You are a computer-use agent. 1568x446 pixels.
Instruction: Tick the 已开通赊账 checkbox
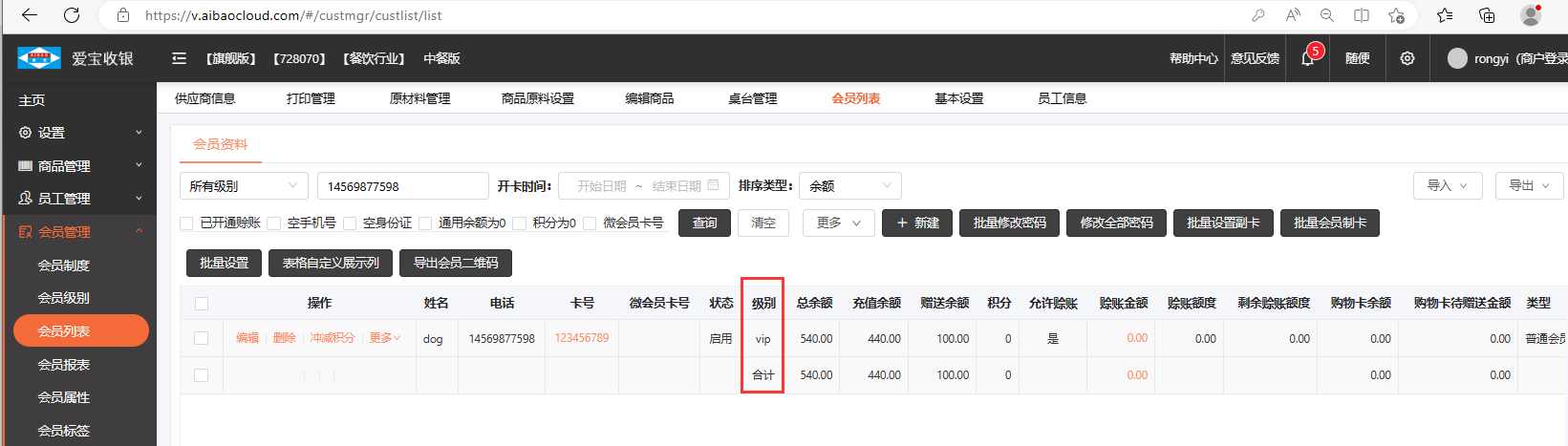tap(186, 223)
